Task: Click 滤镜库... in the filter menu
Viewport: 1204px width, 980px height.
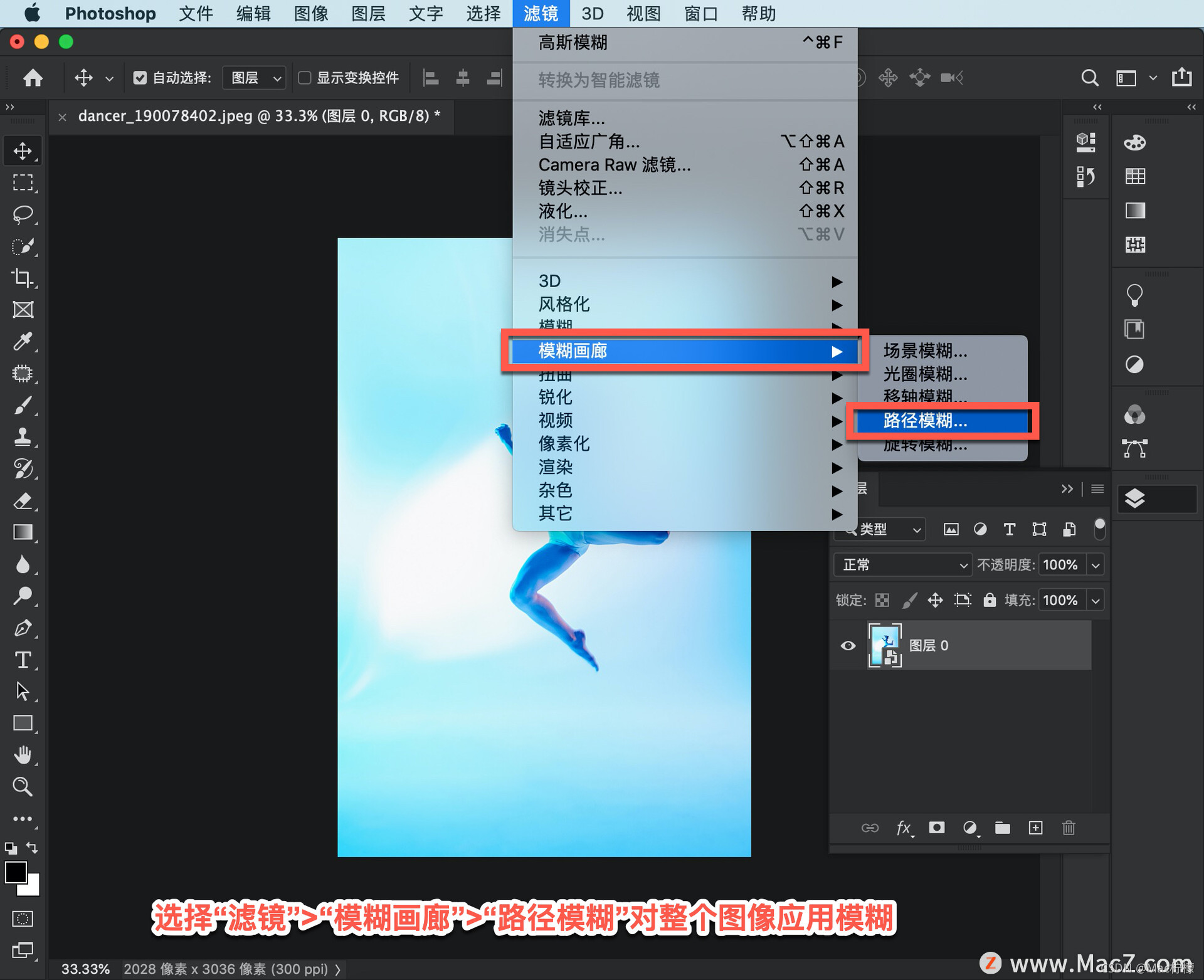Action: point(571,118)
